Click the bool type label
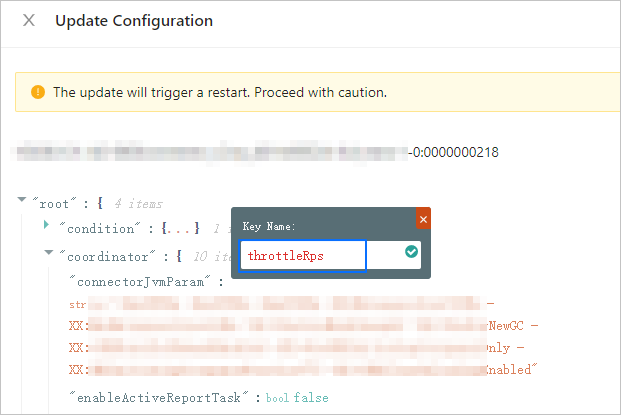 [x=279, y=398]
